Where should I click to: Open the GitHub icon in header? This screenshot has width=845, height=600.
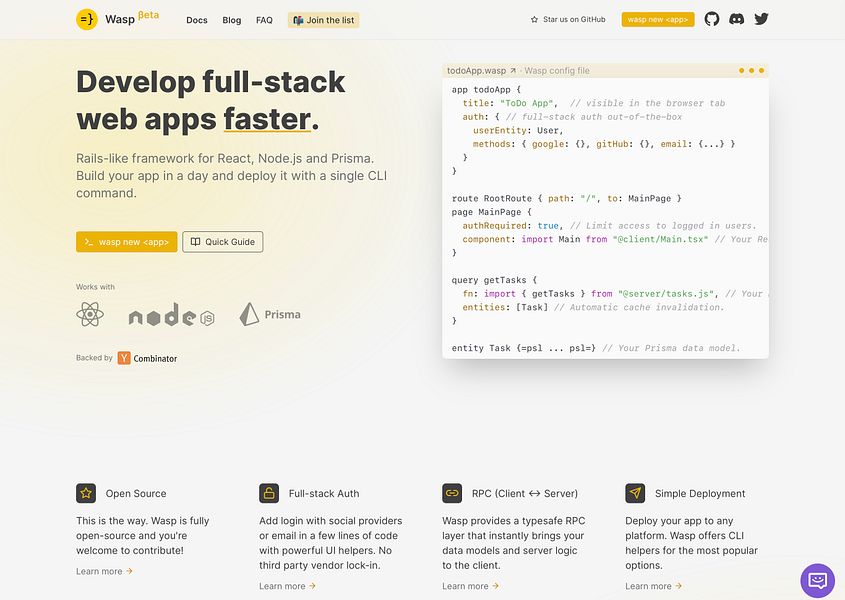711,19
